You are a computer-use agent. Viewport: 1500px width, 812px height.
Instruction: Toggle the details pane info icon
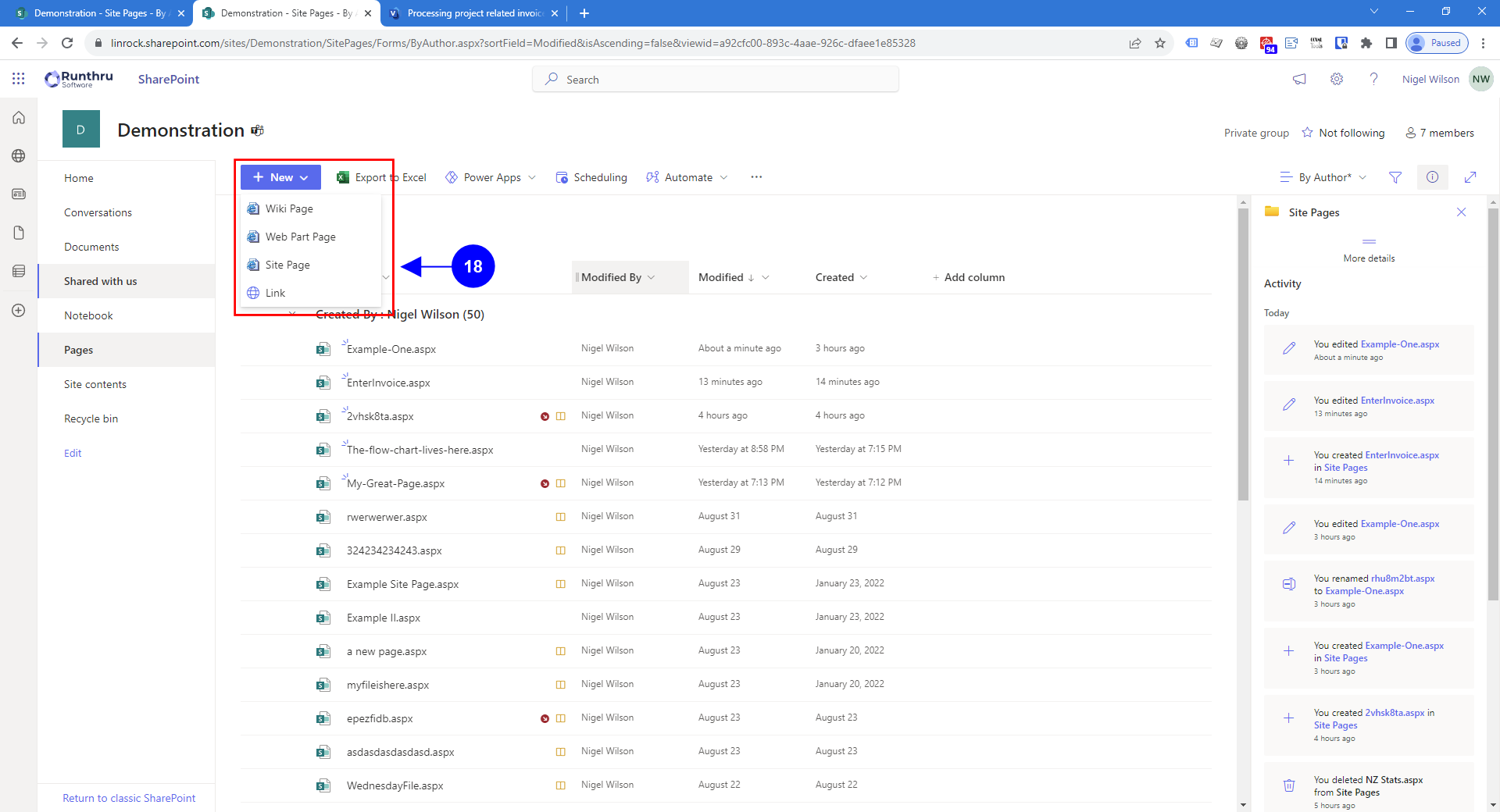tap(1432, 177)
